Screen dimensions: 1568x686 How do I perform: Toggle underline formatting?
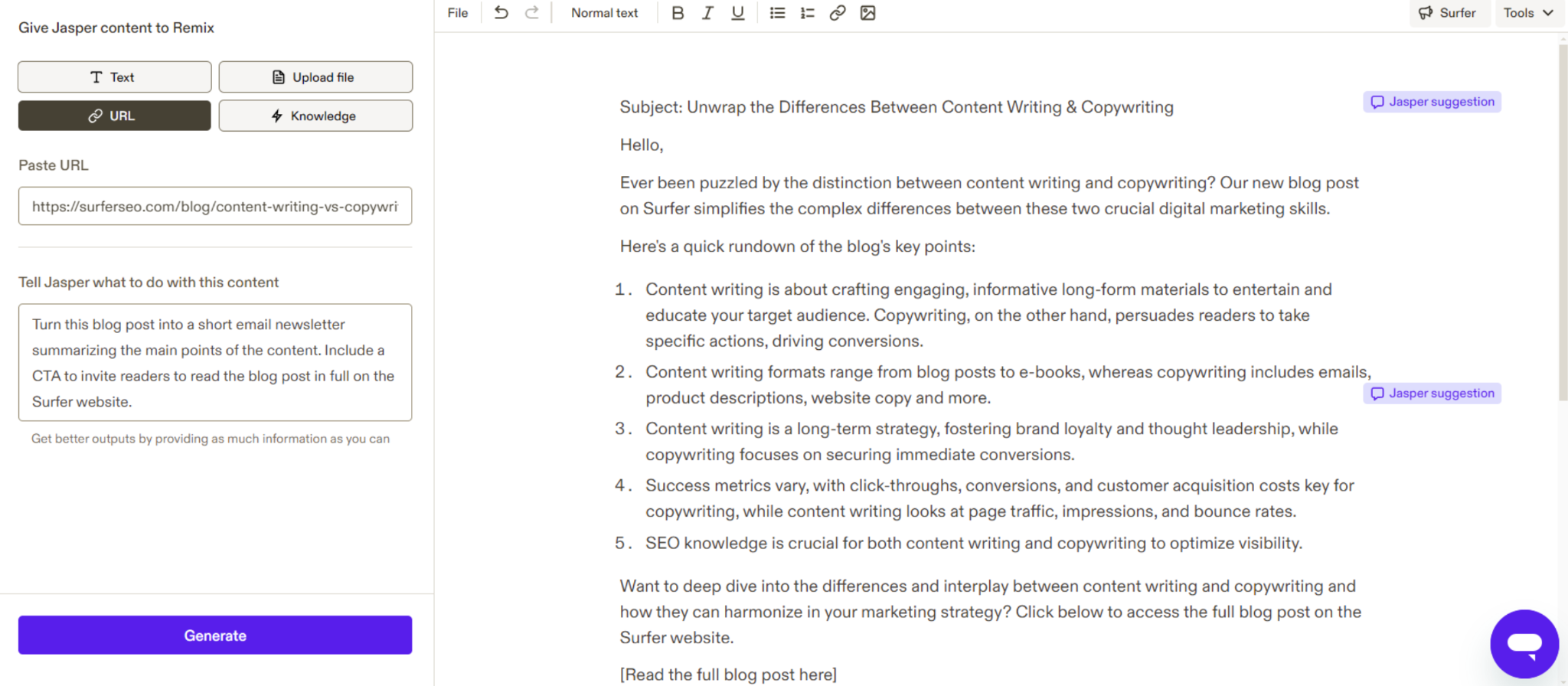737,13
